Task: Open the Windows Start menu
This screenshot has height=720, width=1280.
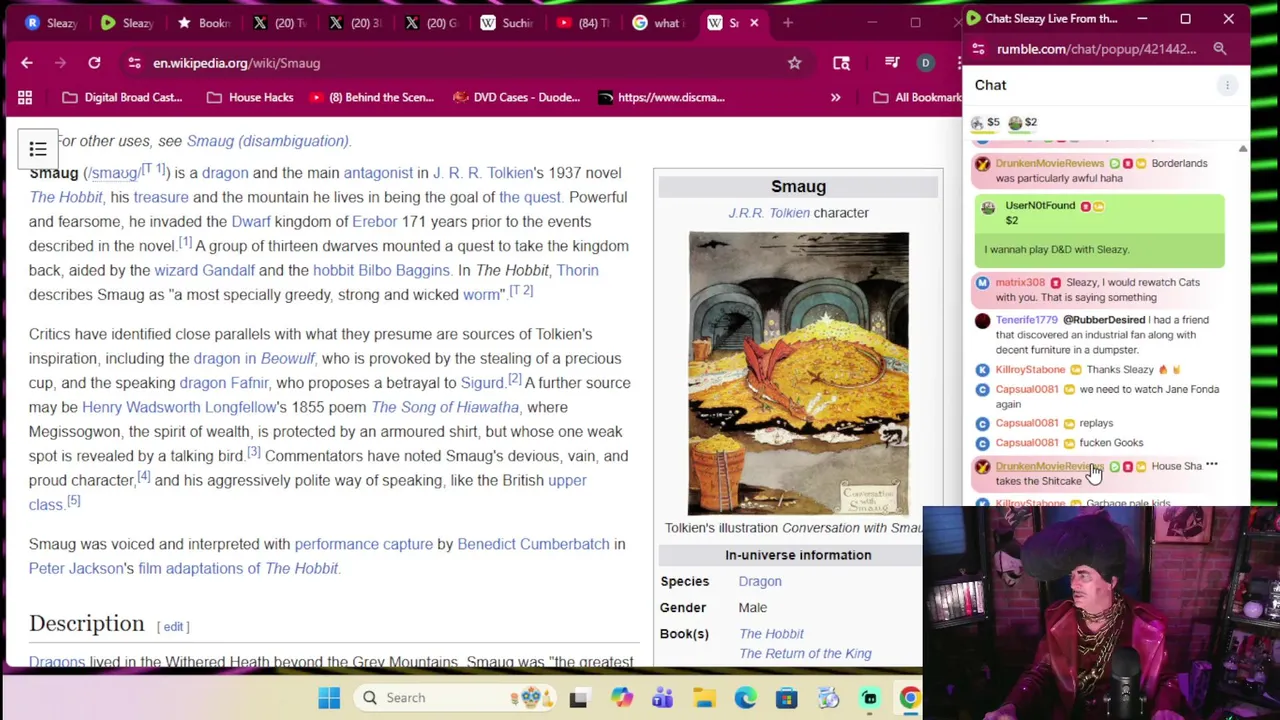Action: (x=329, y=698)
